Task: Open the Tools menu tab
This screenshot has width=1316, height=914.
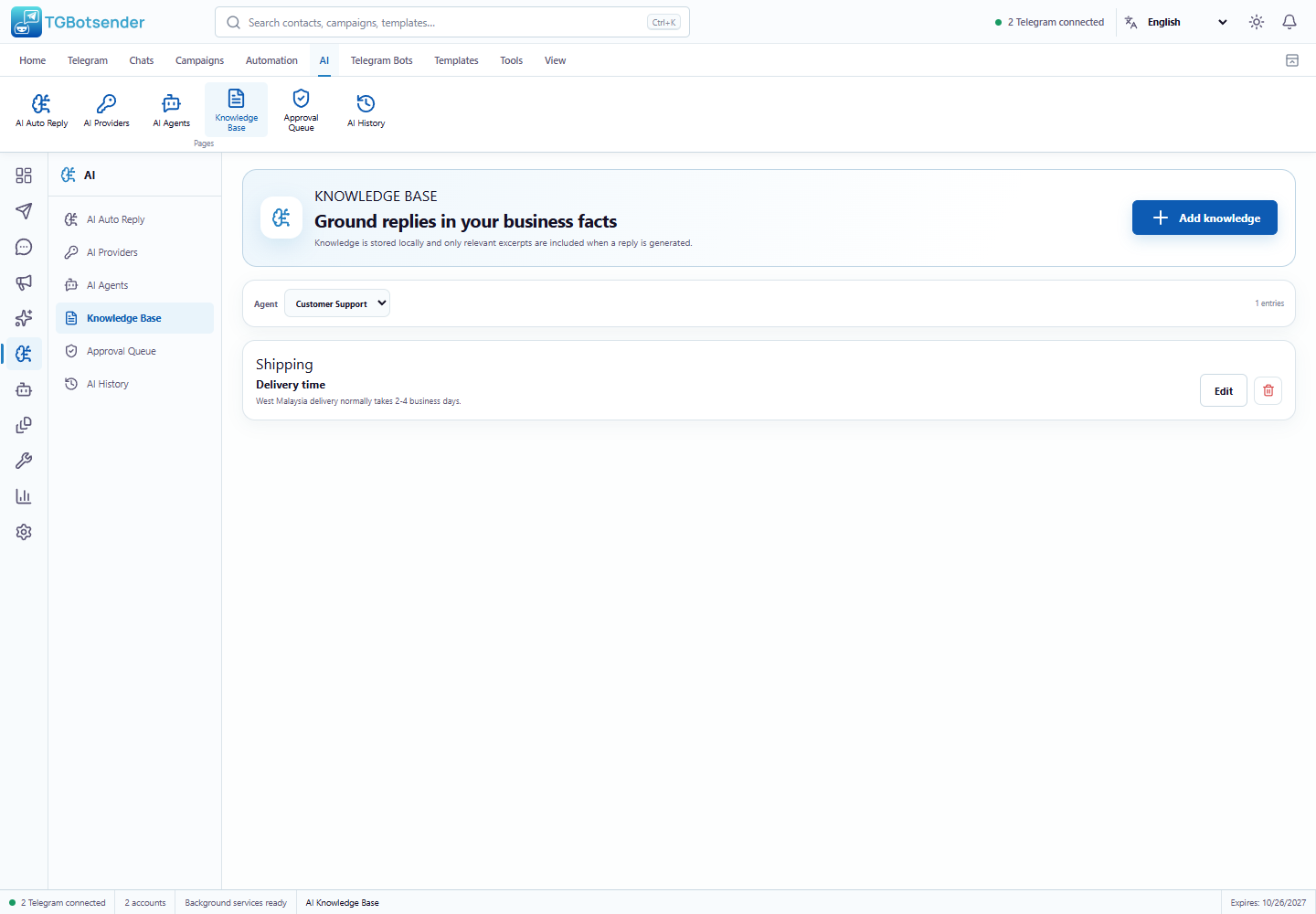Action: [511, 60]
